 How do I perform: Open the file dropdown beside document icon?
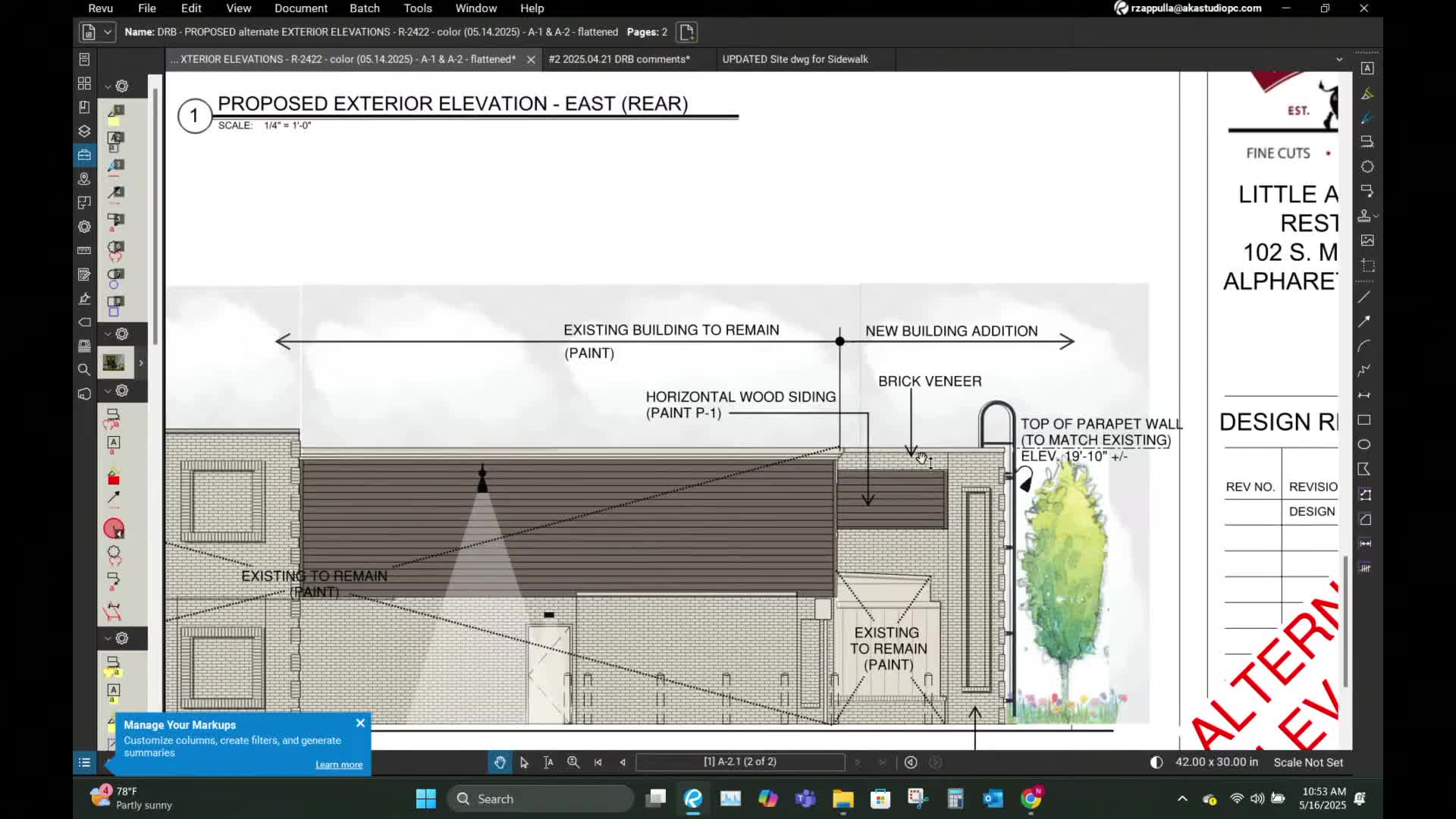click(x=108, y=32)
